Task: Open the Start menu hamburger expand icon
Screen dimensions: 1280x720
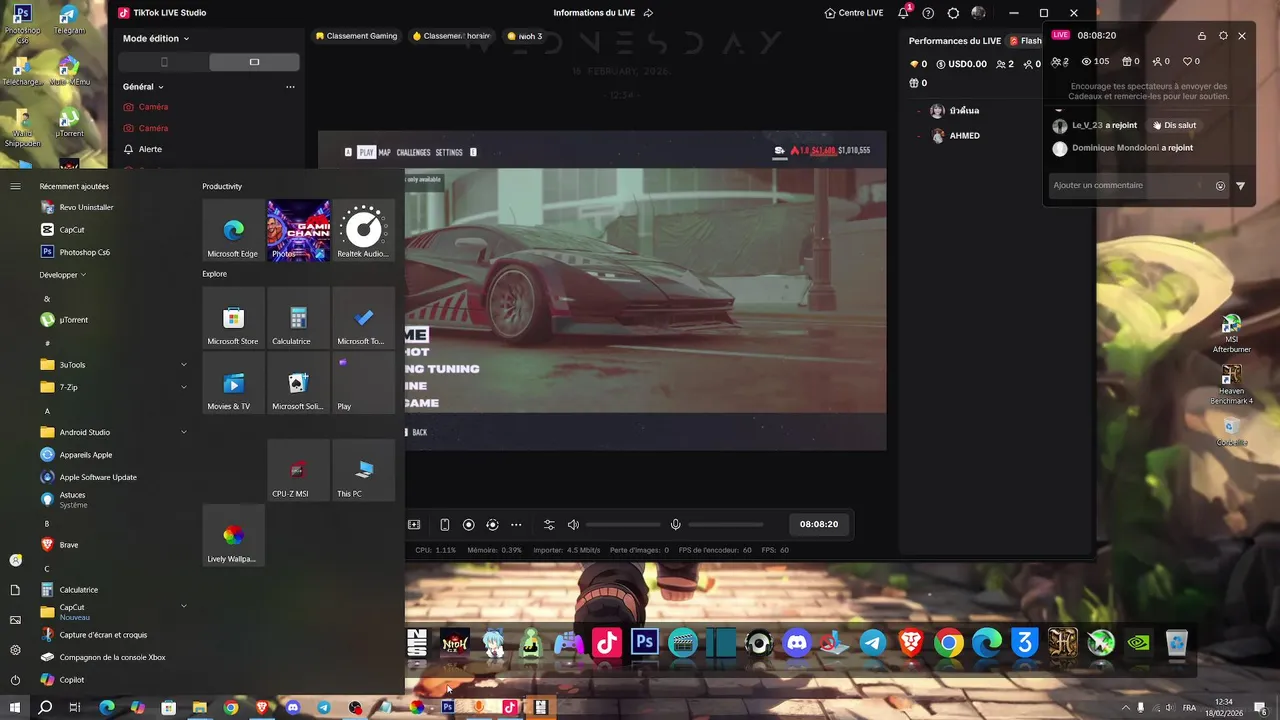Action: [x=15, y=186]
